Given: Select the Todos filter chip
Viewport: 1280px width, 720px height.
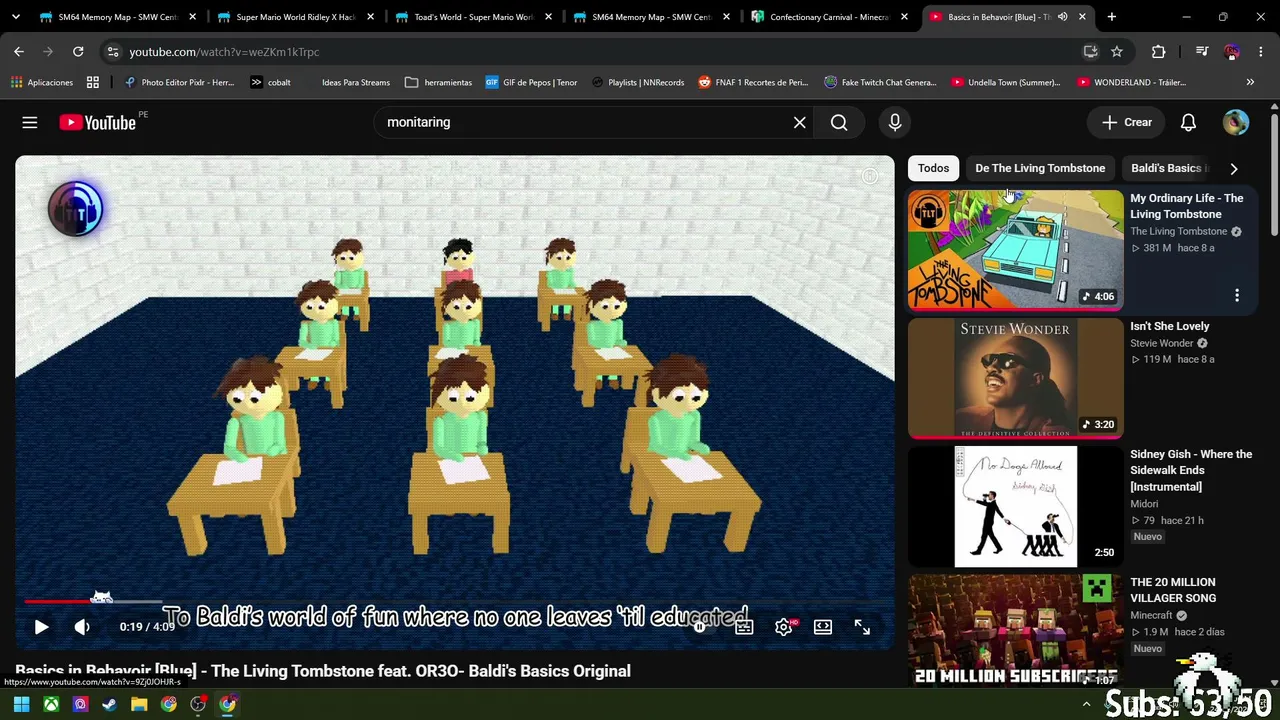Looking at the screenshot, I should point(933,168).
